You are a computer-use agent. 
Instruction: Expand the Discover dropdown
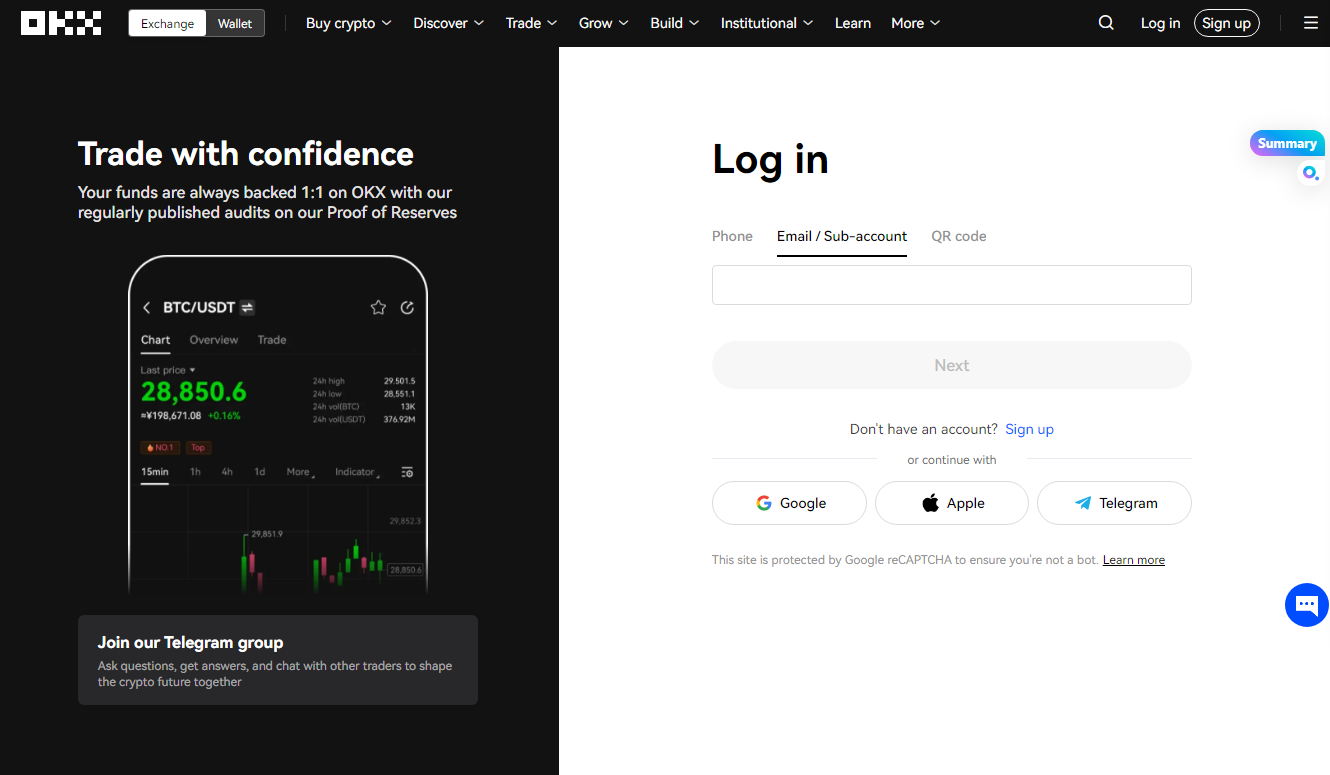(448, 23)
